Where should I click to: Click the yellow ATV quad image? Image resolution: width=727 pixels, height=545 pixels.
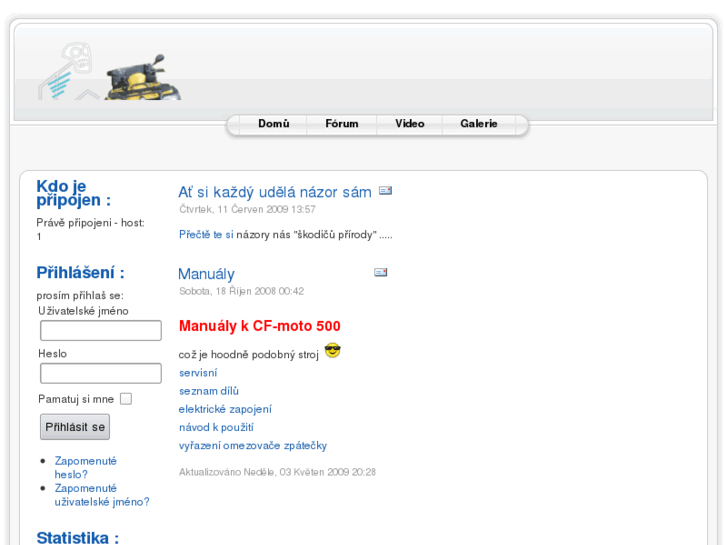tap(143, 77)
